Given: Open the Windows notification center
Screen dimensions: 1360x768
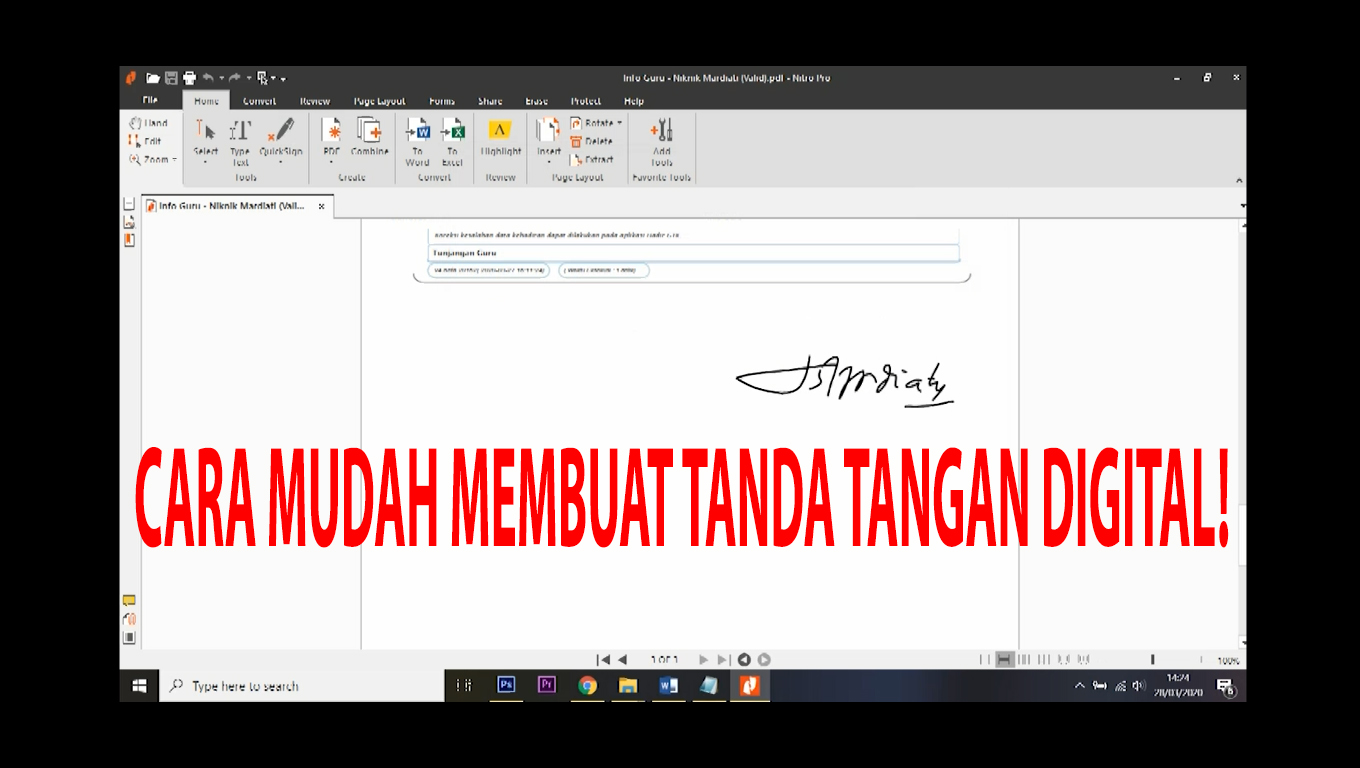Looking at the screenshot, I should click(1225, 686).
